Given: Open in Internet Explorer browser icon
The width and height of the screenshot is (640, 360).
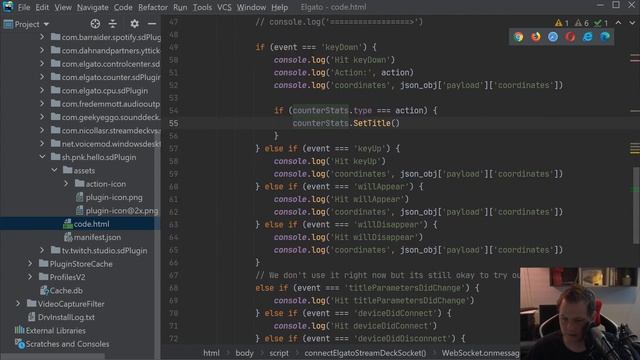Looking at the screenshot, I should (x=587, y=37).
